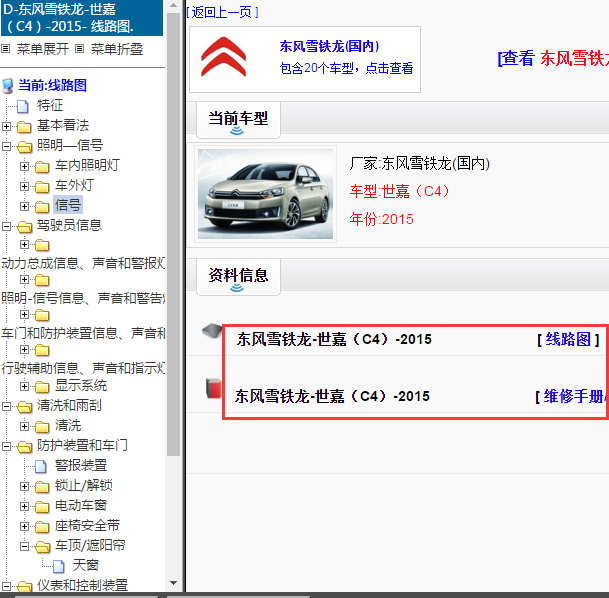This screenshot has width=609, height=598.
Task: Open the 东风雪铁龙(国内) brand link
Action: pyautogui.click(x=329, y=46)
